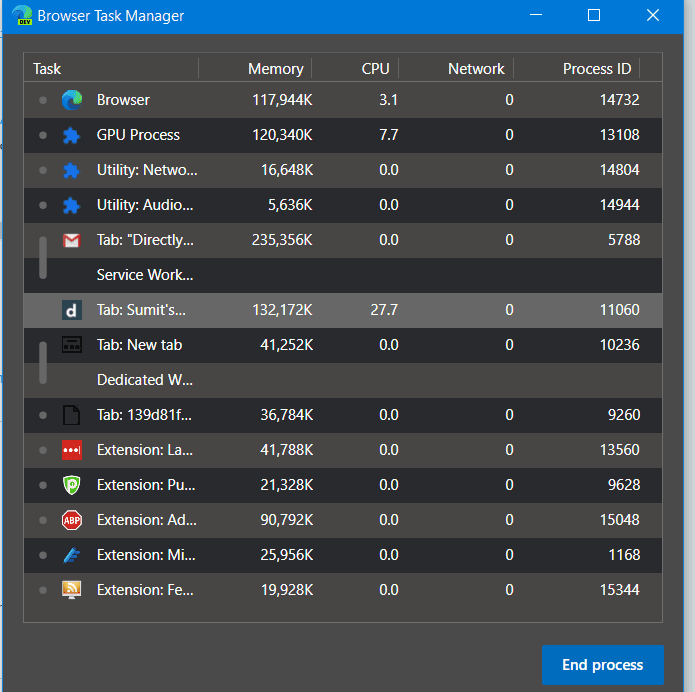The width and height of the screenshot is (695, 692).
Task: Click process ID 11060
Action: coord(619,310)
